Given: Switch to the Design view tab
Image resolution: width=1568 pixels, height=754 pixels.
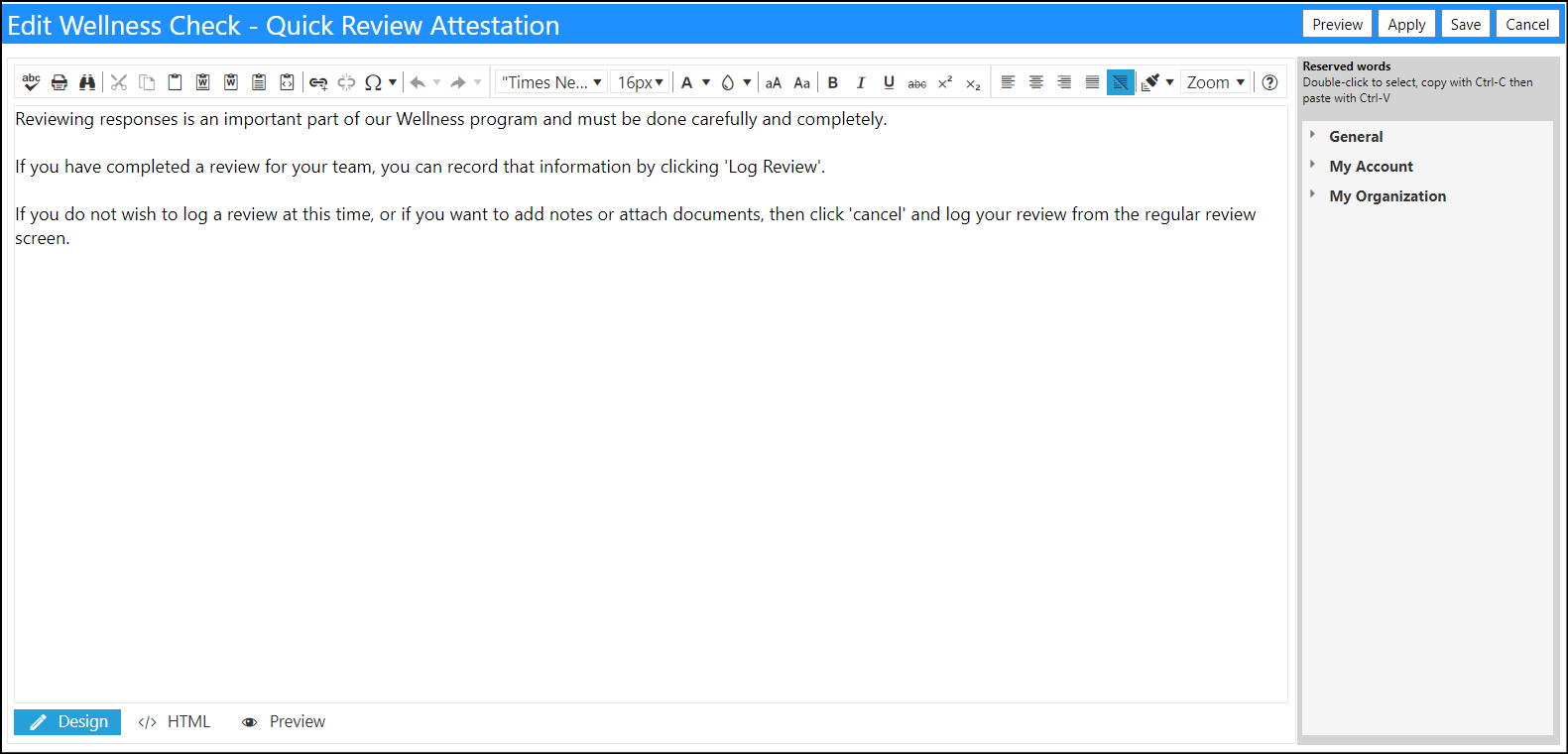Looking at the screenshot, I should coord(67,722).
